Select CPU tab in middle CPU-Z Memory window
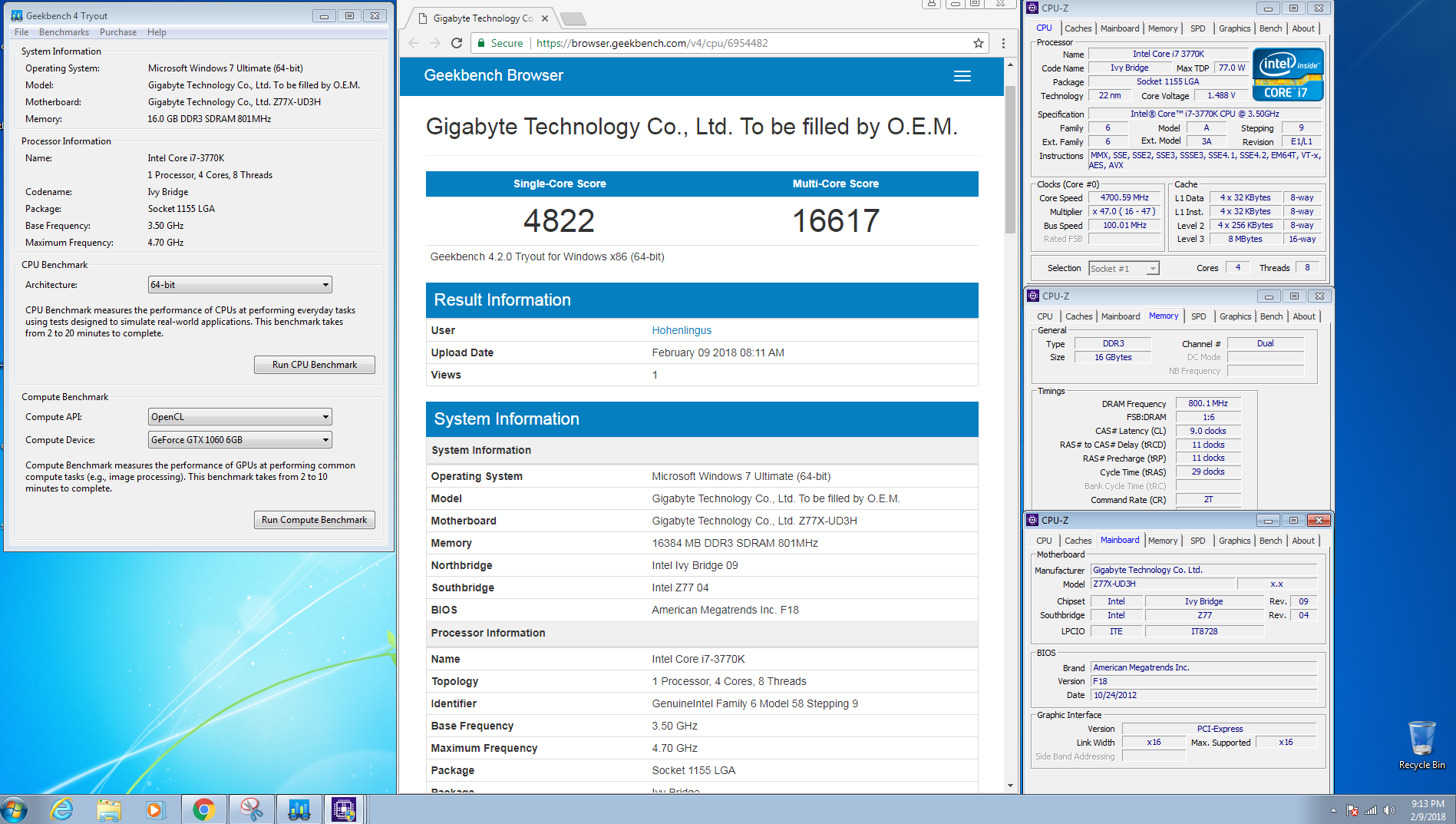Image resolution: width=1456 pixels, height=824 pixels. click(x=1045, y=316)
